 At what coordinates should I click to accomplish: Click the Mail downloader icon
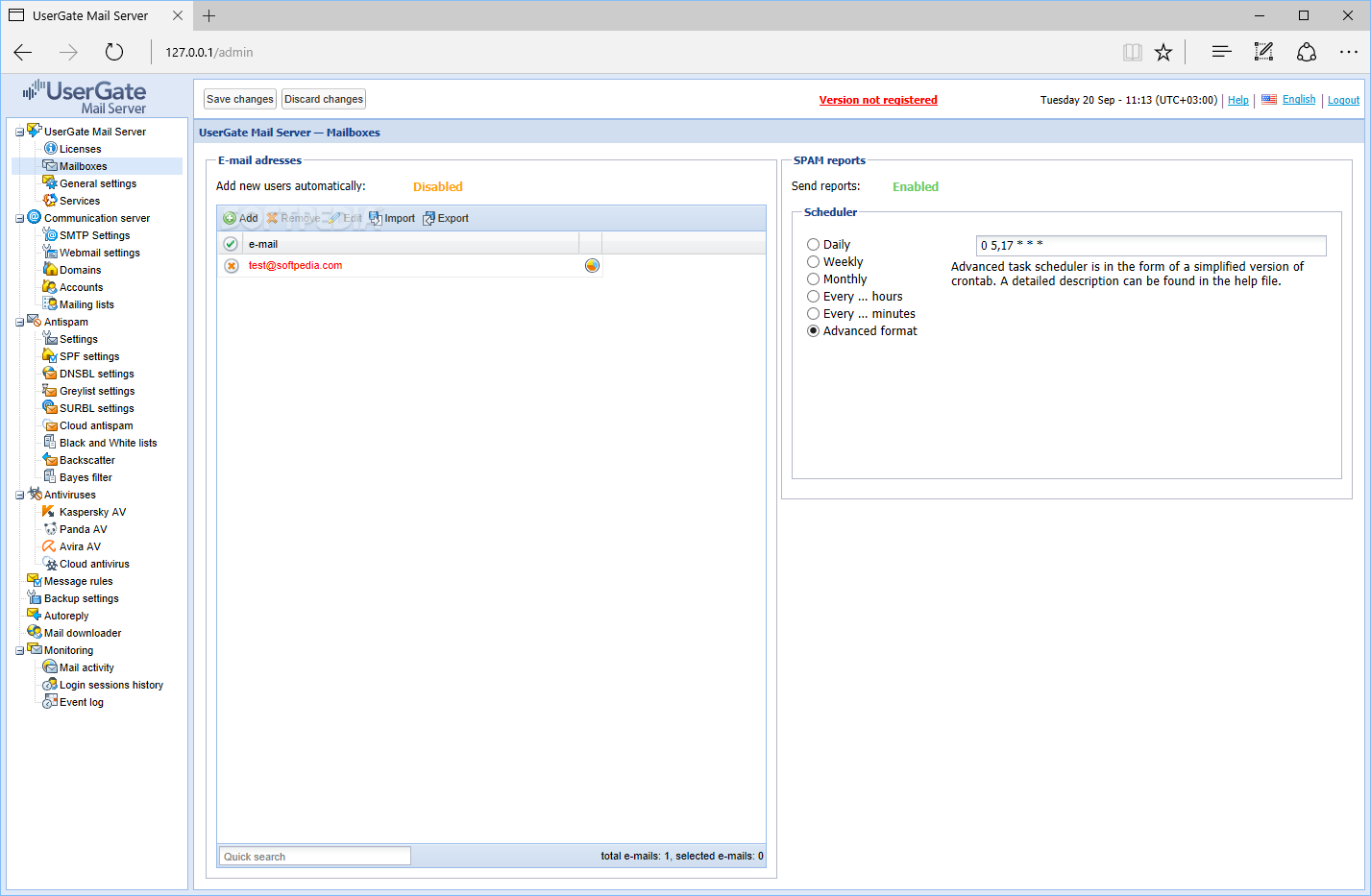(x=35, y=632)
